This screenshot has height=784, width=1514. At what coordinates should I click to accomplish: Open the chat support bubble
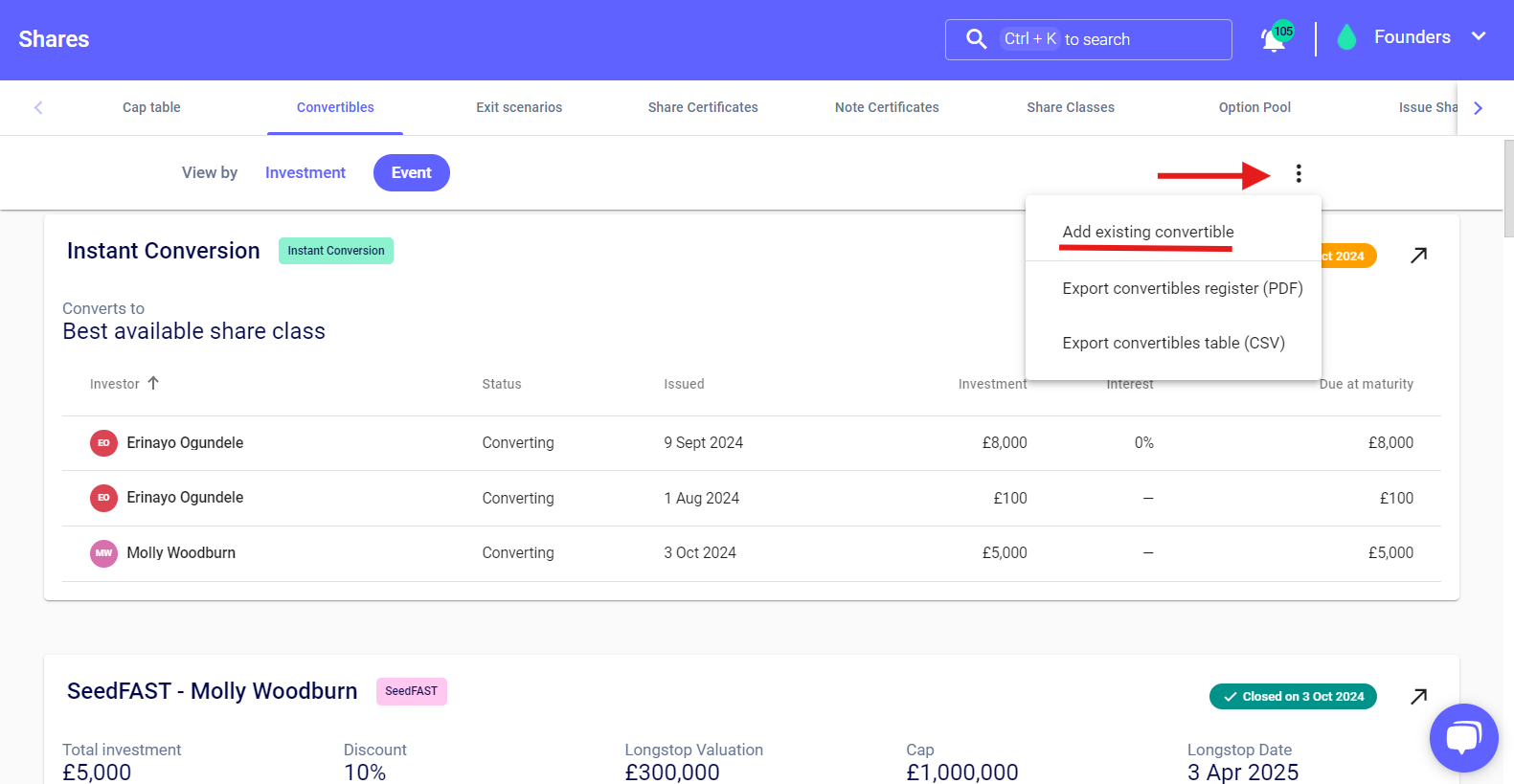pos(1462,737)
